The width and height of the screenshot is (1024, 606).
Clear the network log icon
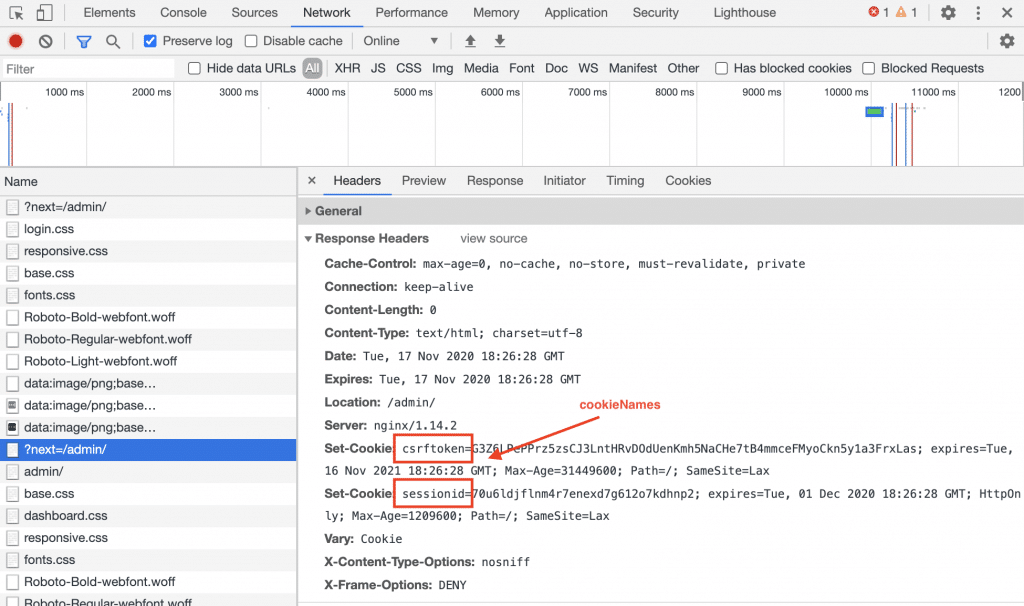pos(45,41)
